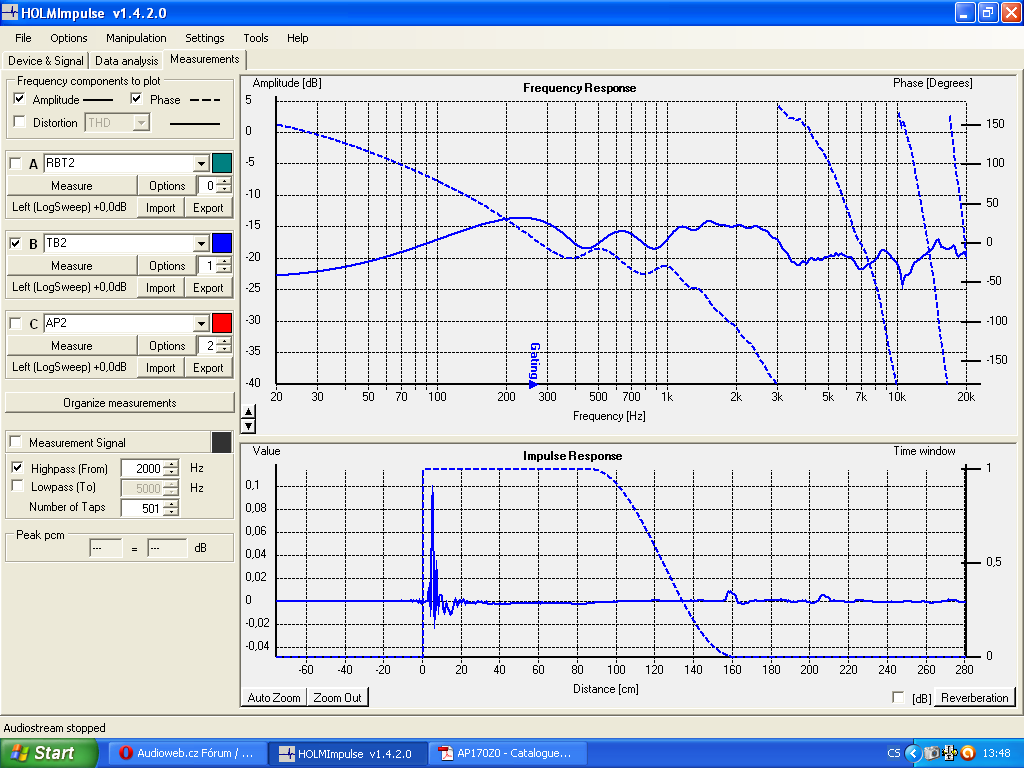Click the Gating marker on the frequency axis
The width and height of the screenshot is (1024, 768).
click(534, 366)
